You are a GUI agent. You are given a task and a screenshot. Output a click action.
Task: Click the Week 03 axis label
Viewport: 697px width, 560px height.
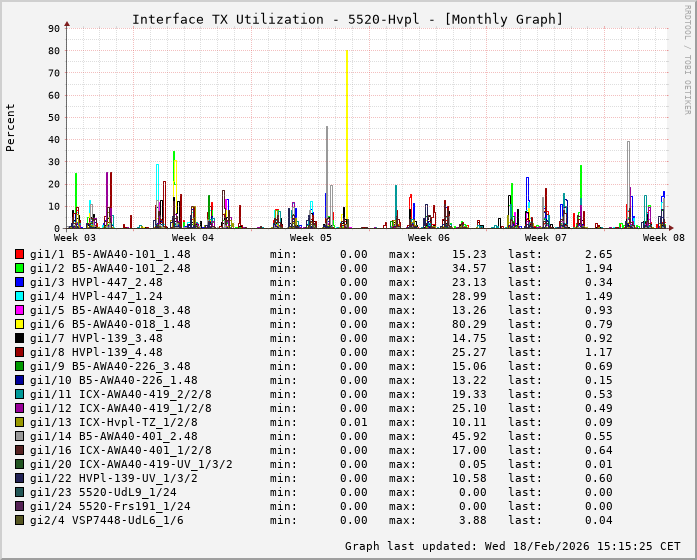(75, 238)
